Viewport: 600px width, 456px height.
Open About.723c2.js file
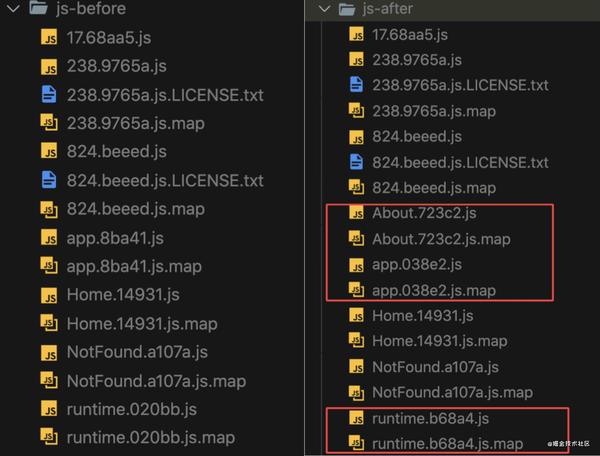[425, 213]
